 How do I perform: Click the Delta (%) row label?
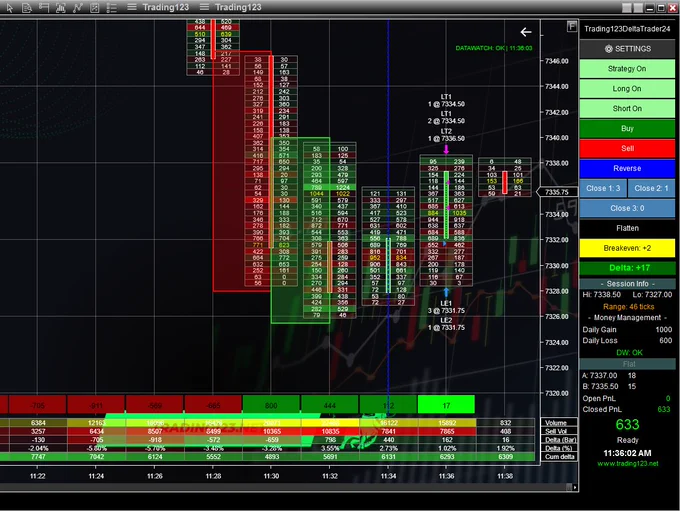(559, 448)
